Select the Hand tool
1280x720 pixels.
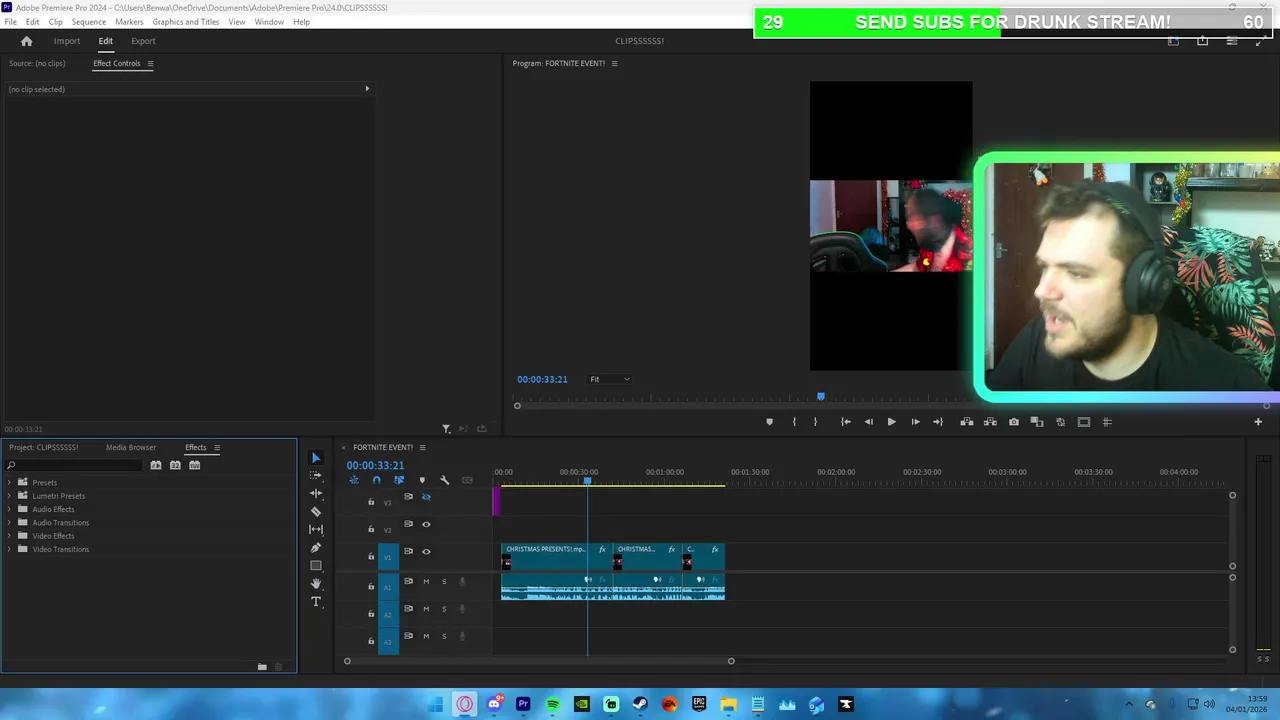click(x=316, y=583)
